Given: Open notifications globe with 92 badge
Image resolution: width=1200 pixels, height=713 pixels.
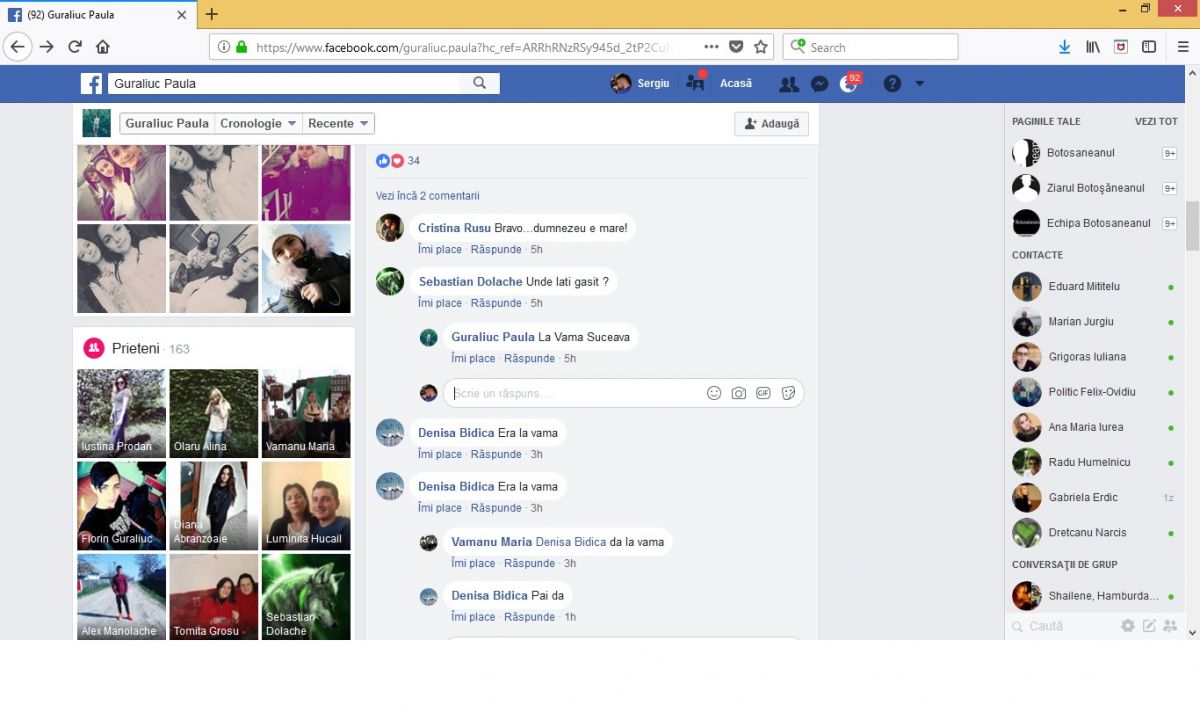Looking at the screenshot, I should [x=848, y=84].
